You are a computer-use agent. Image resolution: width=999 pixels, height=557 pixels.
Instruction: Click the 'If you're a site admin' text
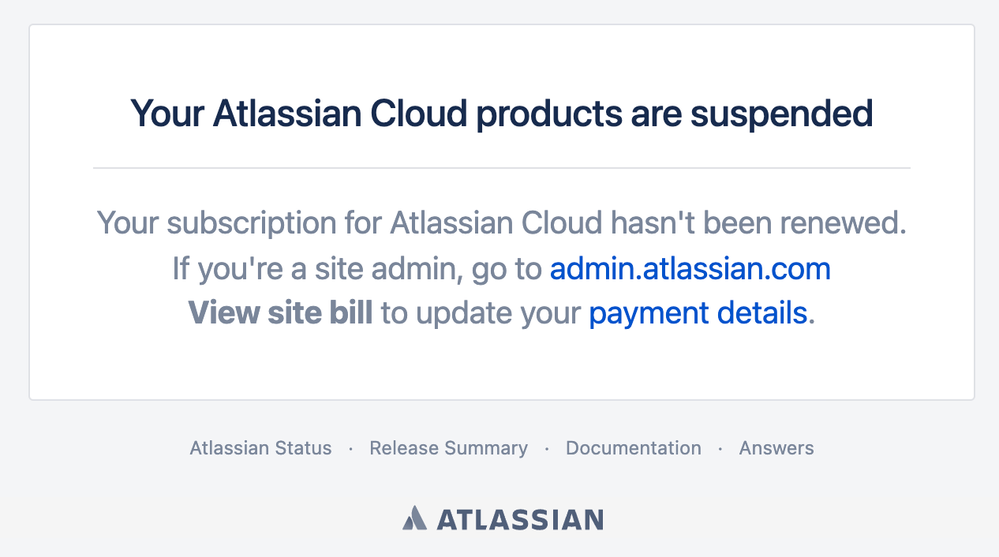coord(317,269)
